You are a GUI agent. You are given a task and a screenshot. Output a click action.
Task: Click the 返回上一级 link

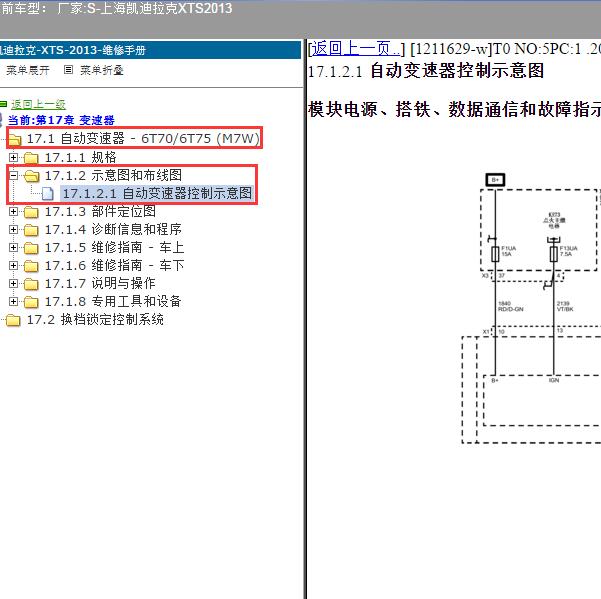pyautogui.click(x=38, y=104)
